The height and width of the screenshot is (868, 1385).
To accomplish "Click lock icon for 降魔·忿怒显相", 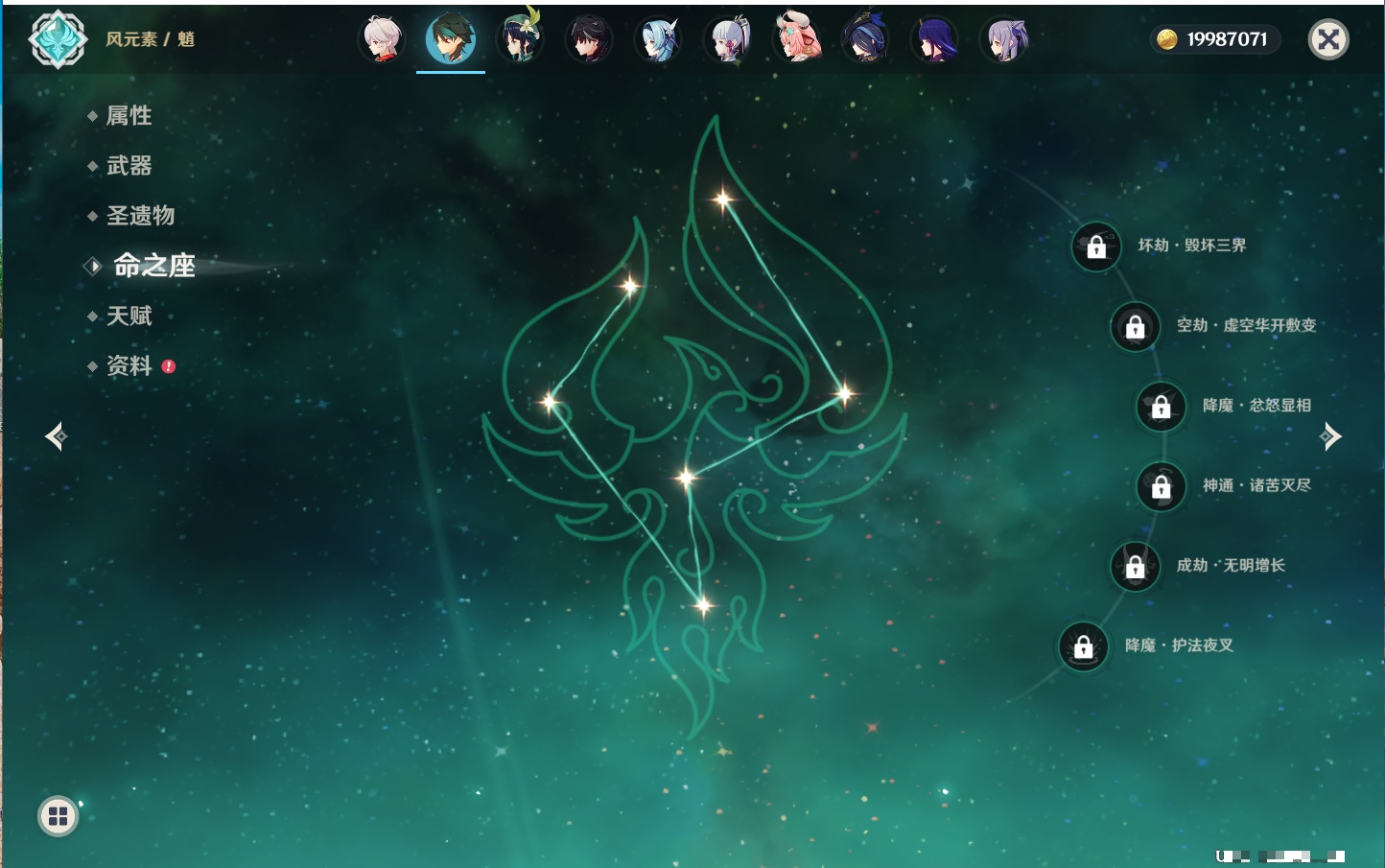I will click(x=1161, y=407).
